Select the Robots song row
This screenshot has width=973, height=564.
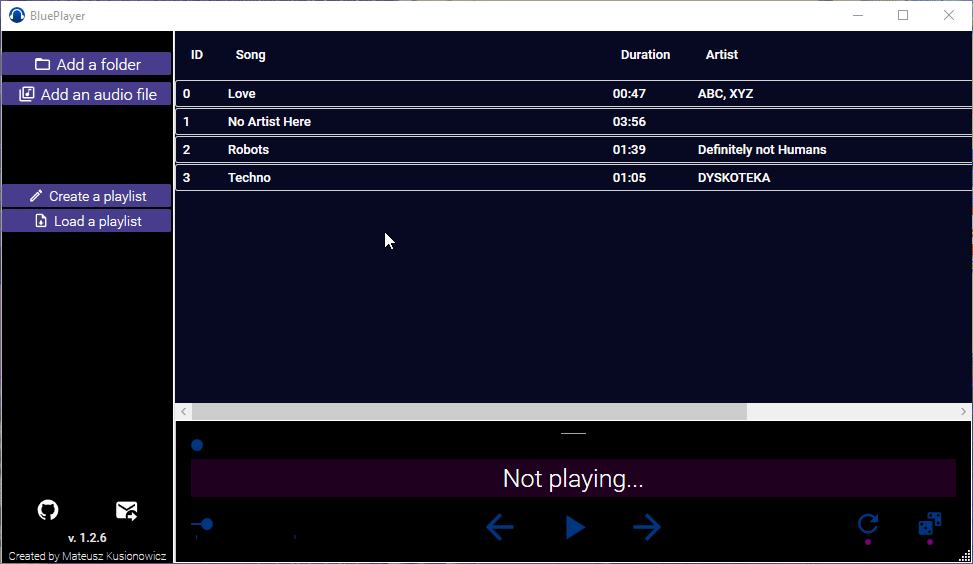573,150
